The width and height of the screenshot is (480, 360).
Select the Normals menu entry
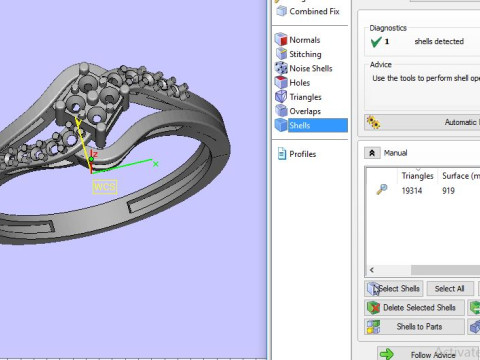click(x=305, y=40)
